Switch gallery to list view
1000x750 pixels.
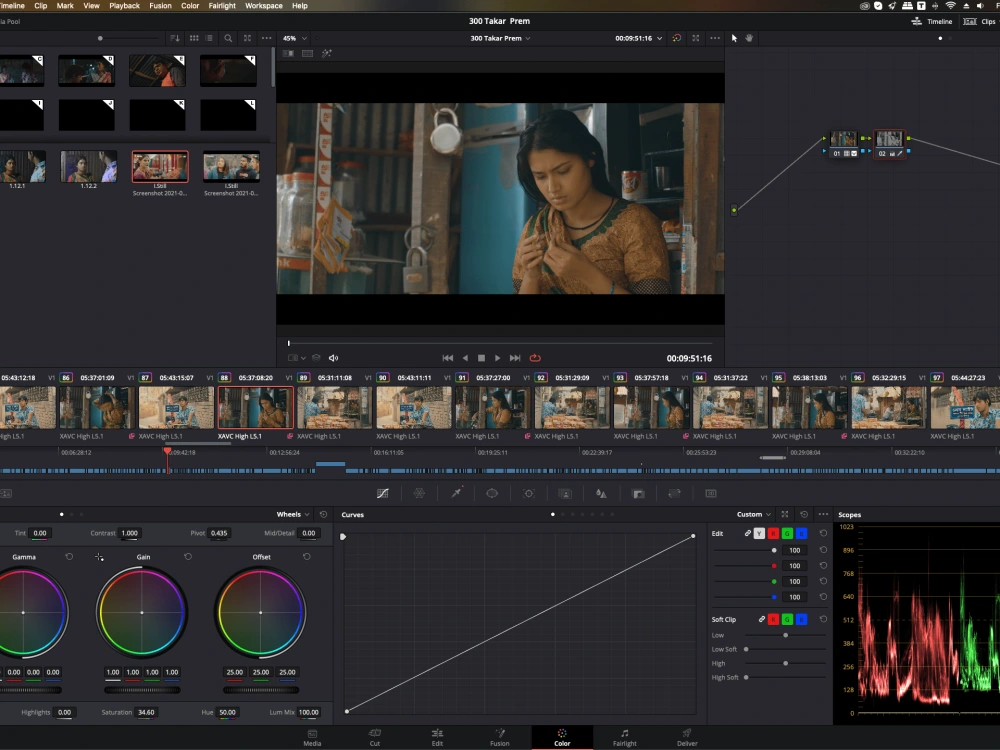209,38
